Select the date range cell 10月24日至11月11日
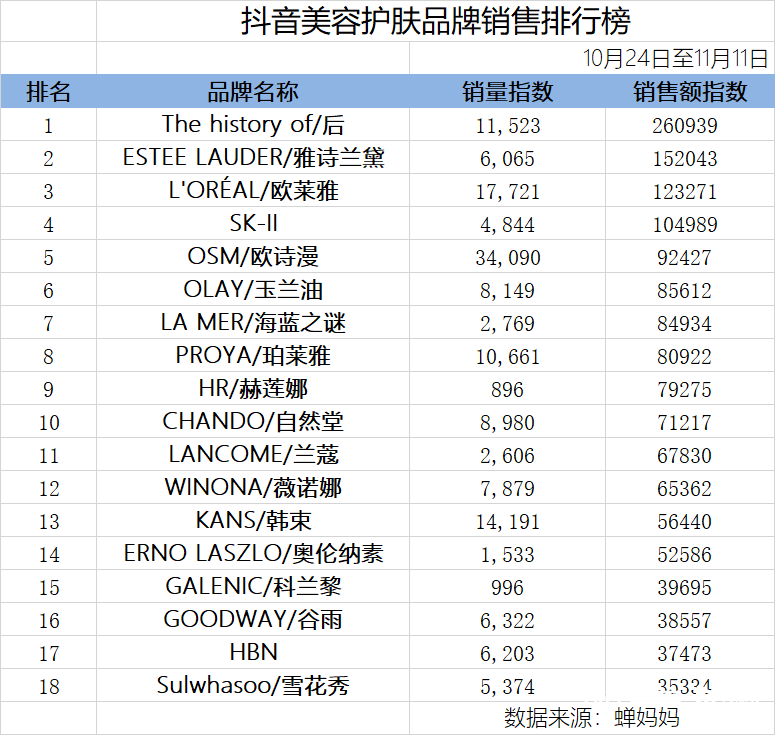 click(x=676, y=58)
